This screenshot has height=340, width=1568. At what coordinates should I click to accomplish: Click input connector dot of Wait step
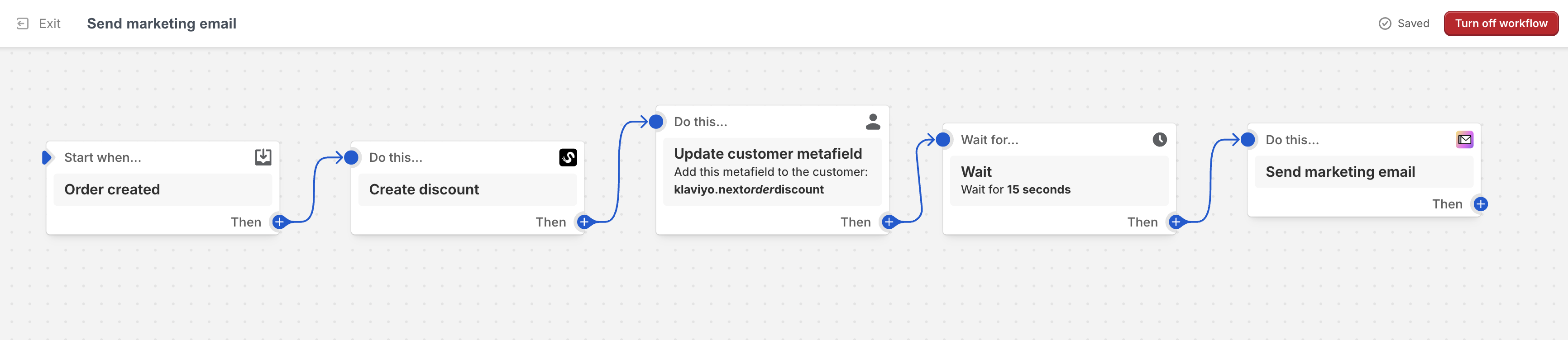point(943,140)
